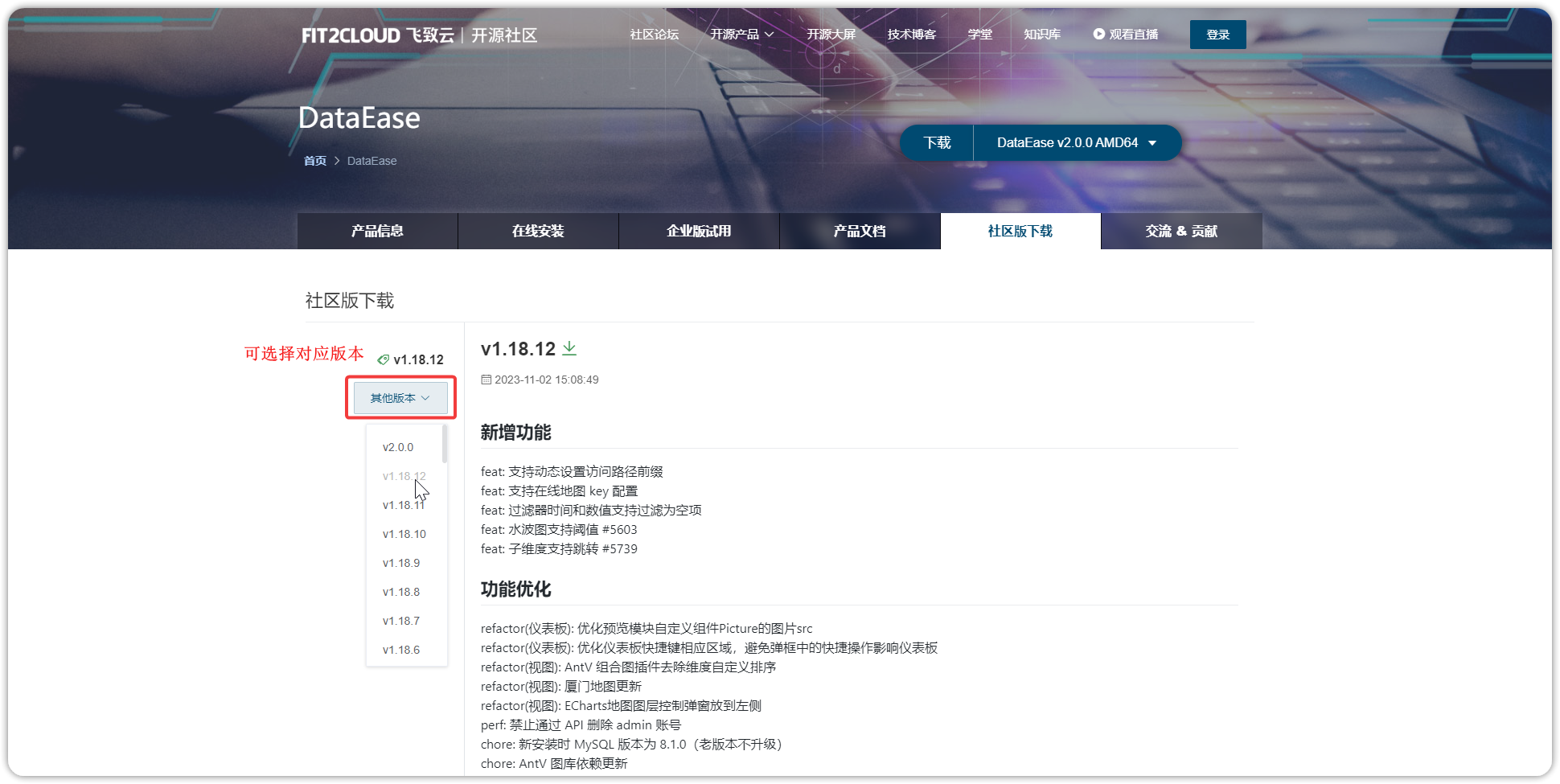Viewport: 1560px width, 784px height.
Task: Collapse the 其他版本 dropdown
Action: coord(400,397)
